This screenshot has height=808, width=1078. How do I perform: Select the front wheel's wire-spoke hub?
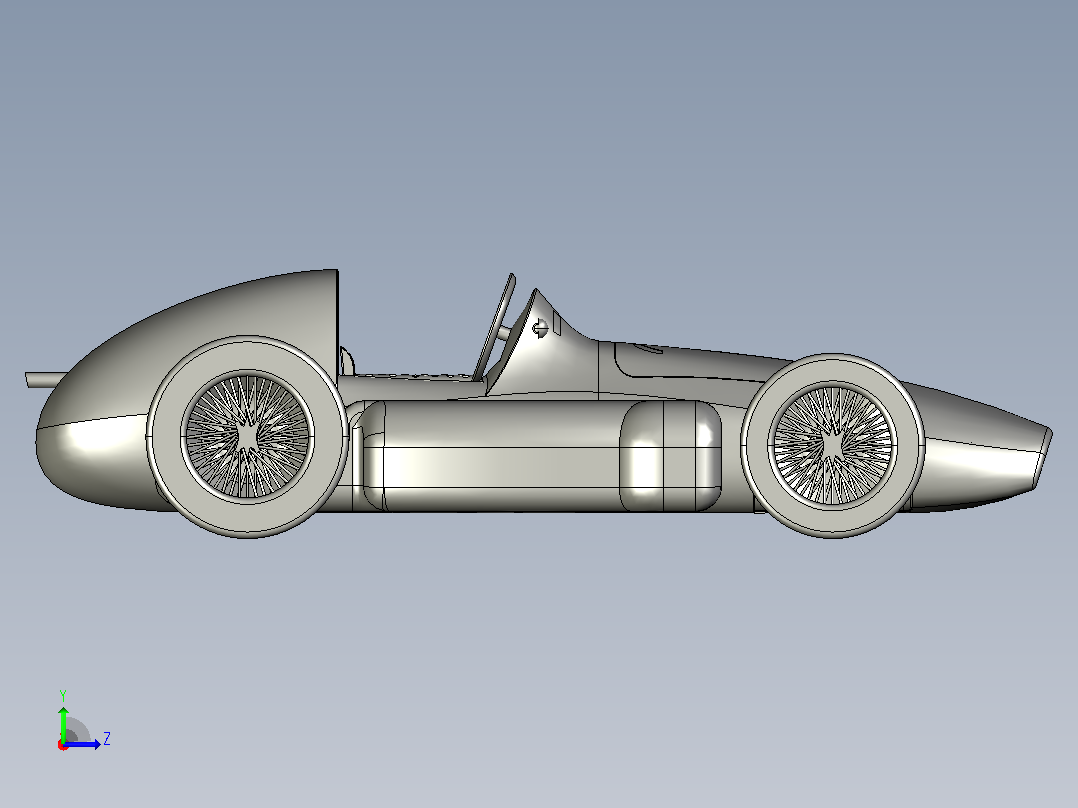(x=833, y=445)
